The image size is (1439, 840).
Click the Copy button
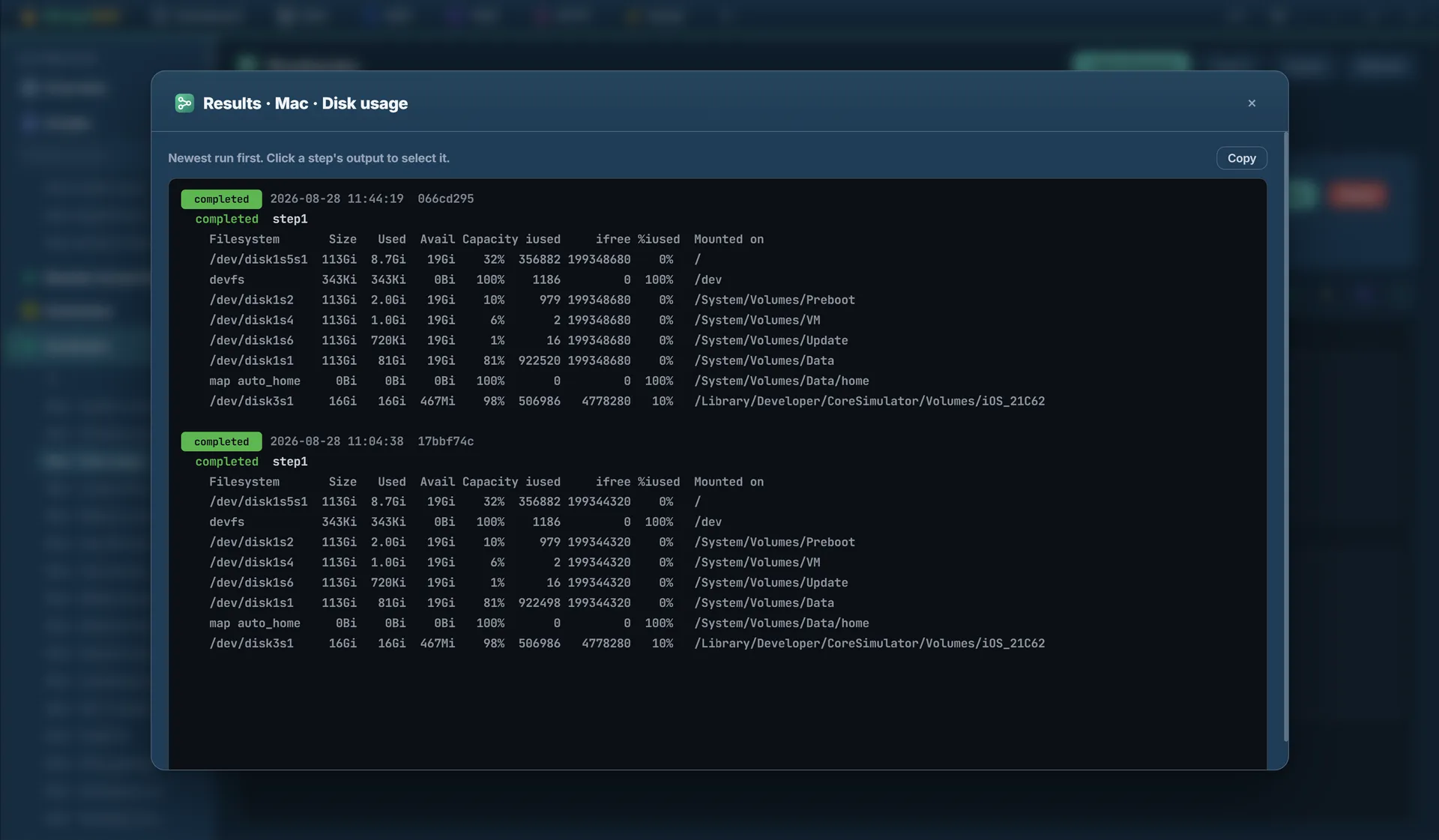click(1241, 158)
